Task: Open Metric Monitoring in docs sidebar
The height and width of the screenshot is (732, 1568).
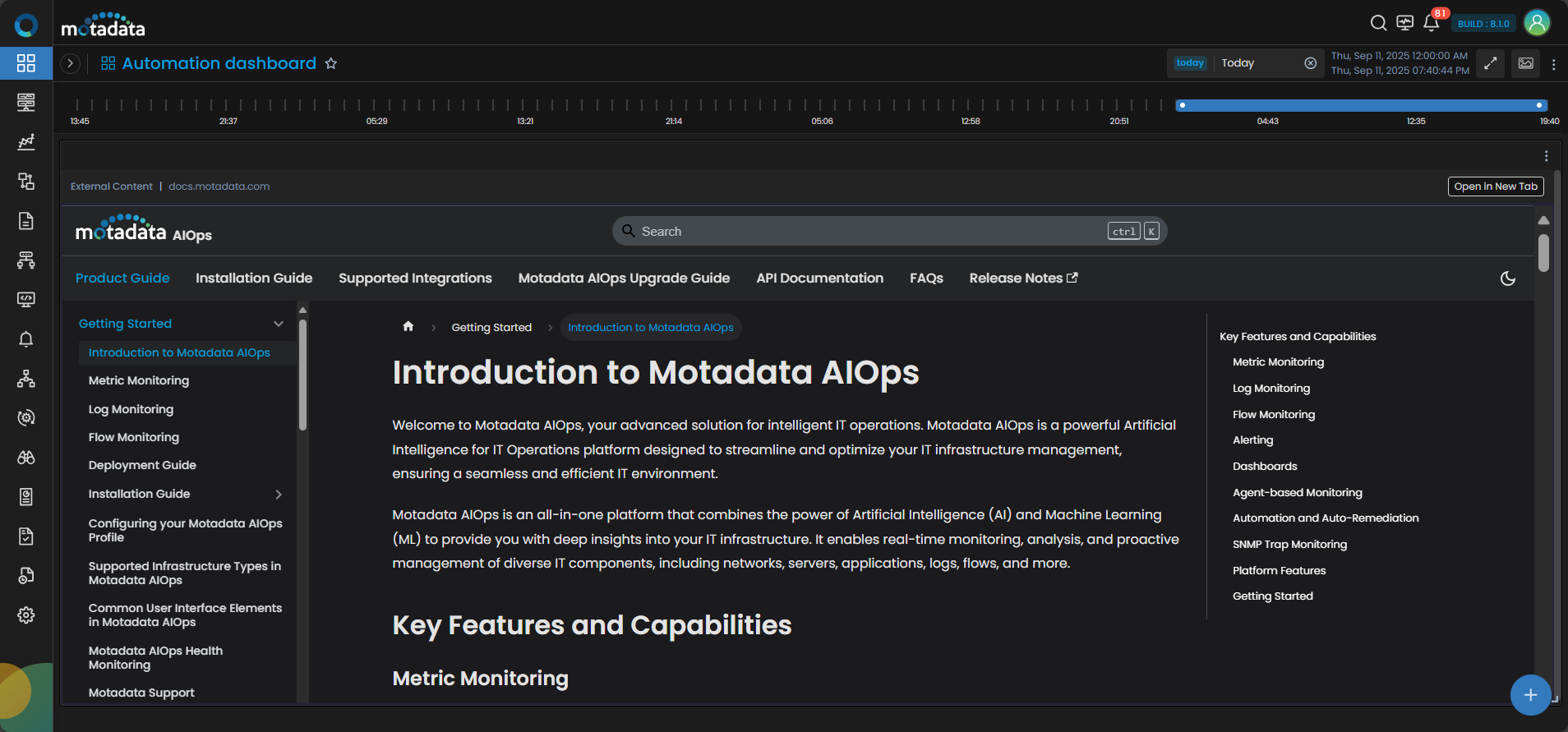Action: click(x=139, y=380)
